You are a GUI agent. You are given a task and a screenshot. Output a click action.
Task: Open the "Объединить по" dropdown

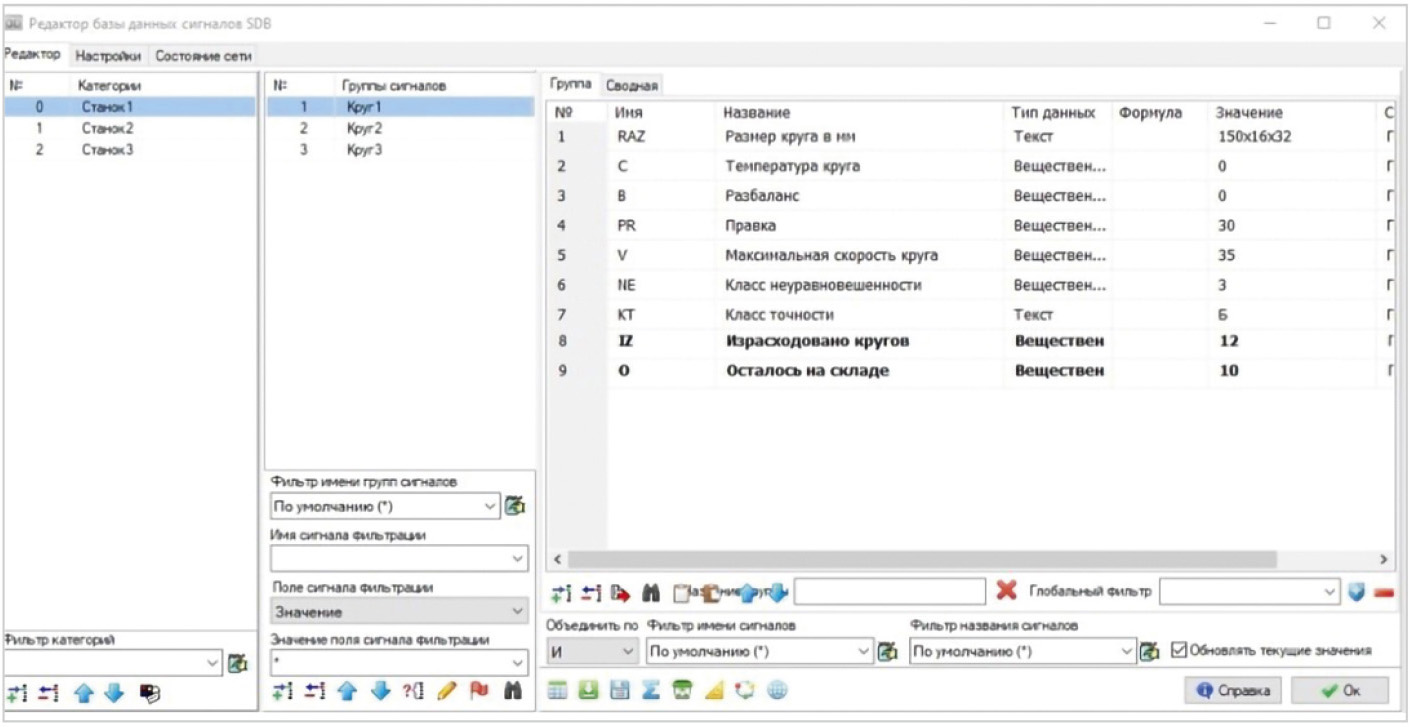coord(593,651)
